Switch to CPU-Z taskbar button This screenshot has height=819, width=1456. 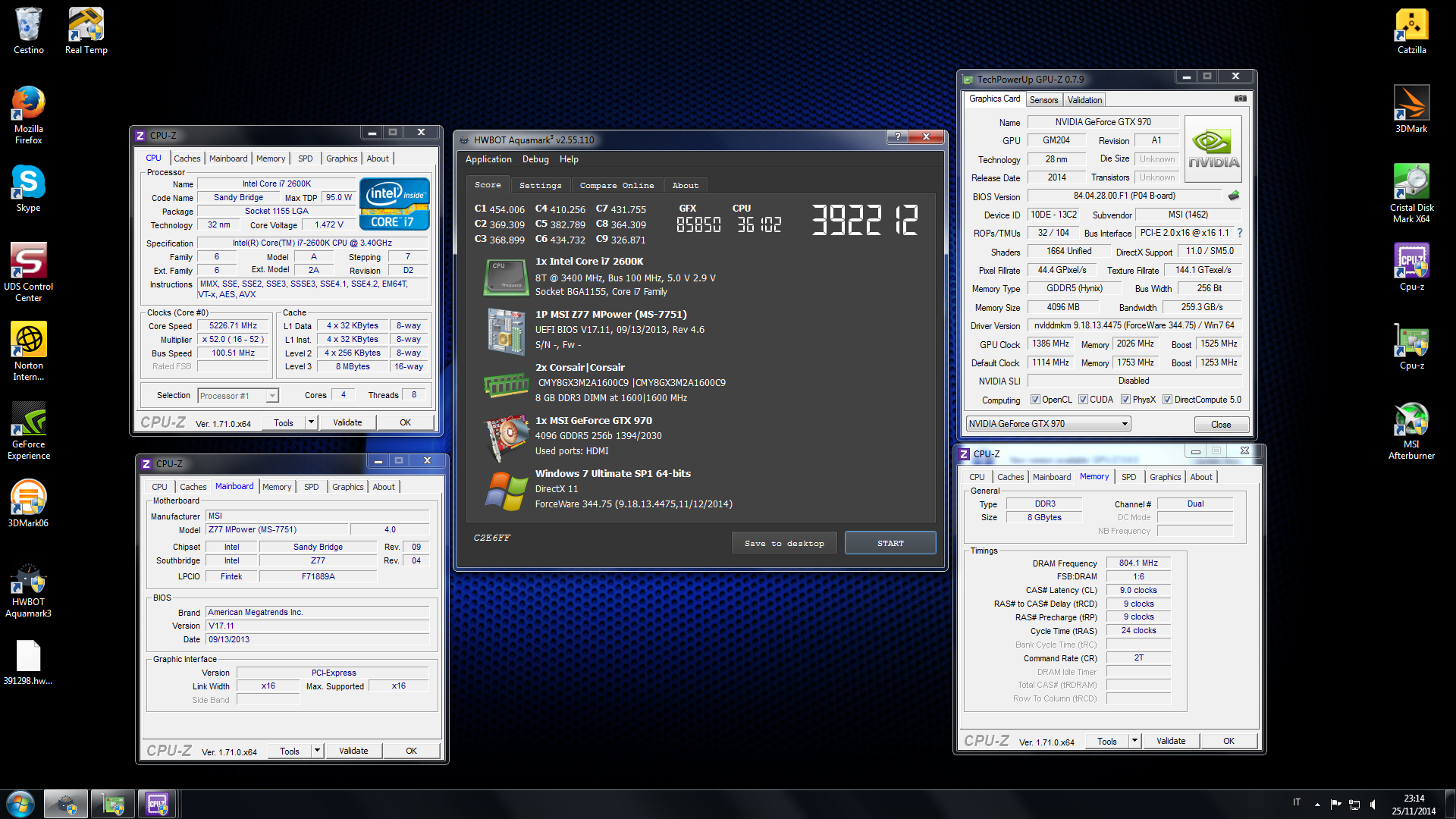pos(157,804)
